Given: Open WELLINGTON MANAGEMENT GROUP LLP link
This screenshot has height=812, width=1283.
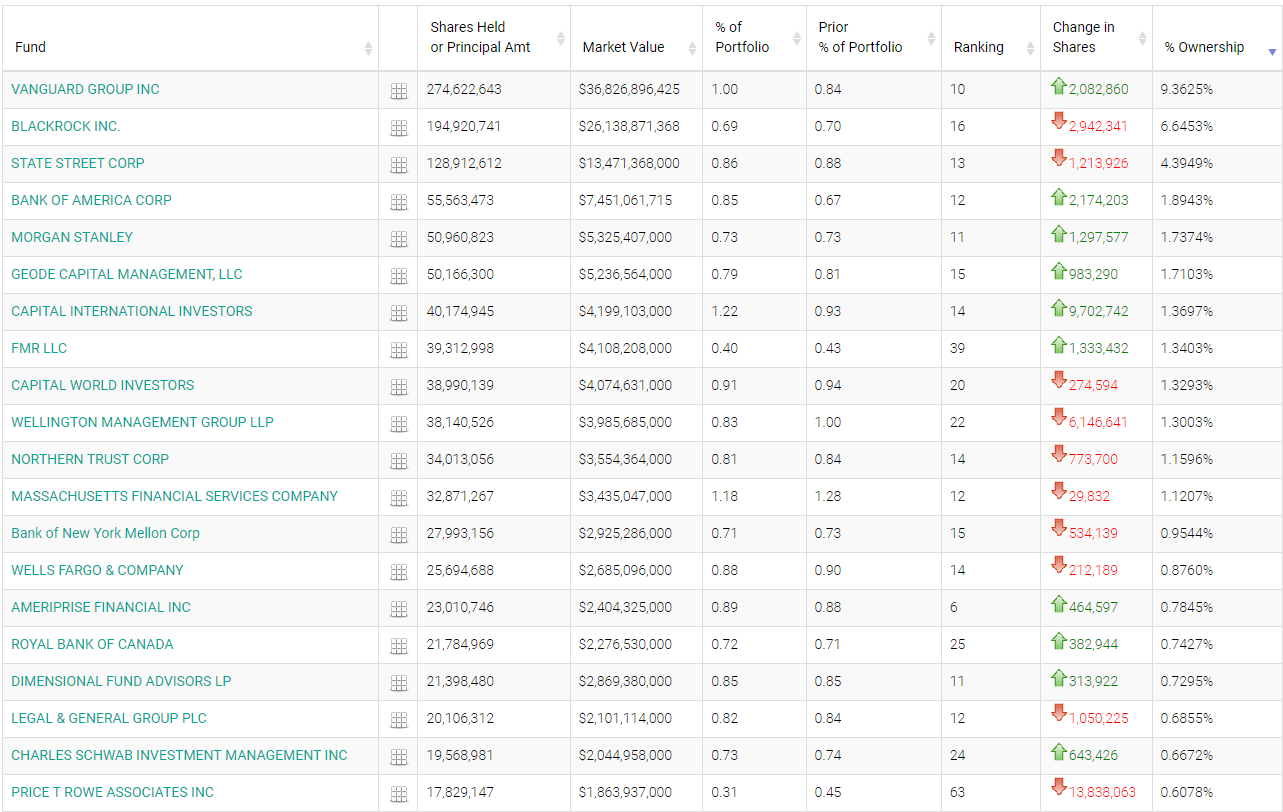Looking at the screenshot, I should [142, 422].
